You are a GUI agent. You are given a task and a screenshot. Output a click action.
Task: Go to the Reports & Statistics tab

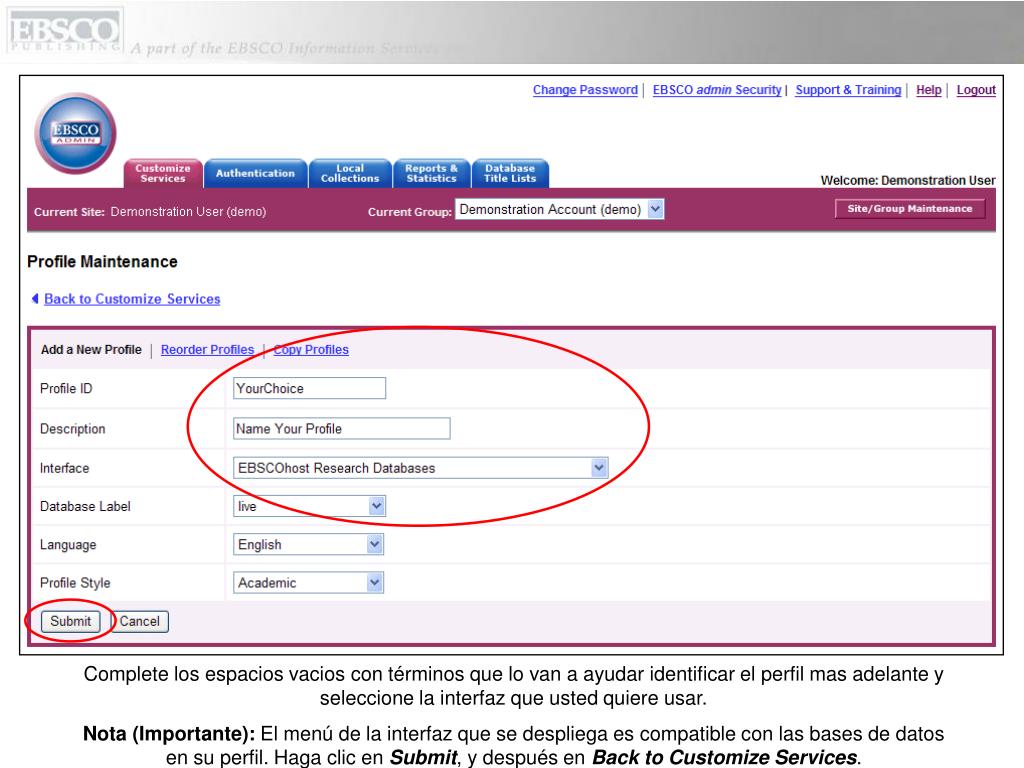(431, 174)
